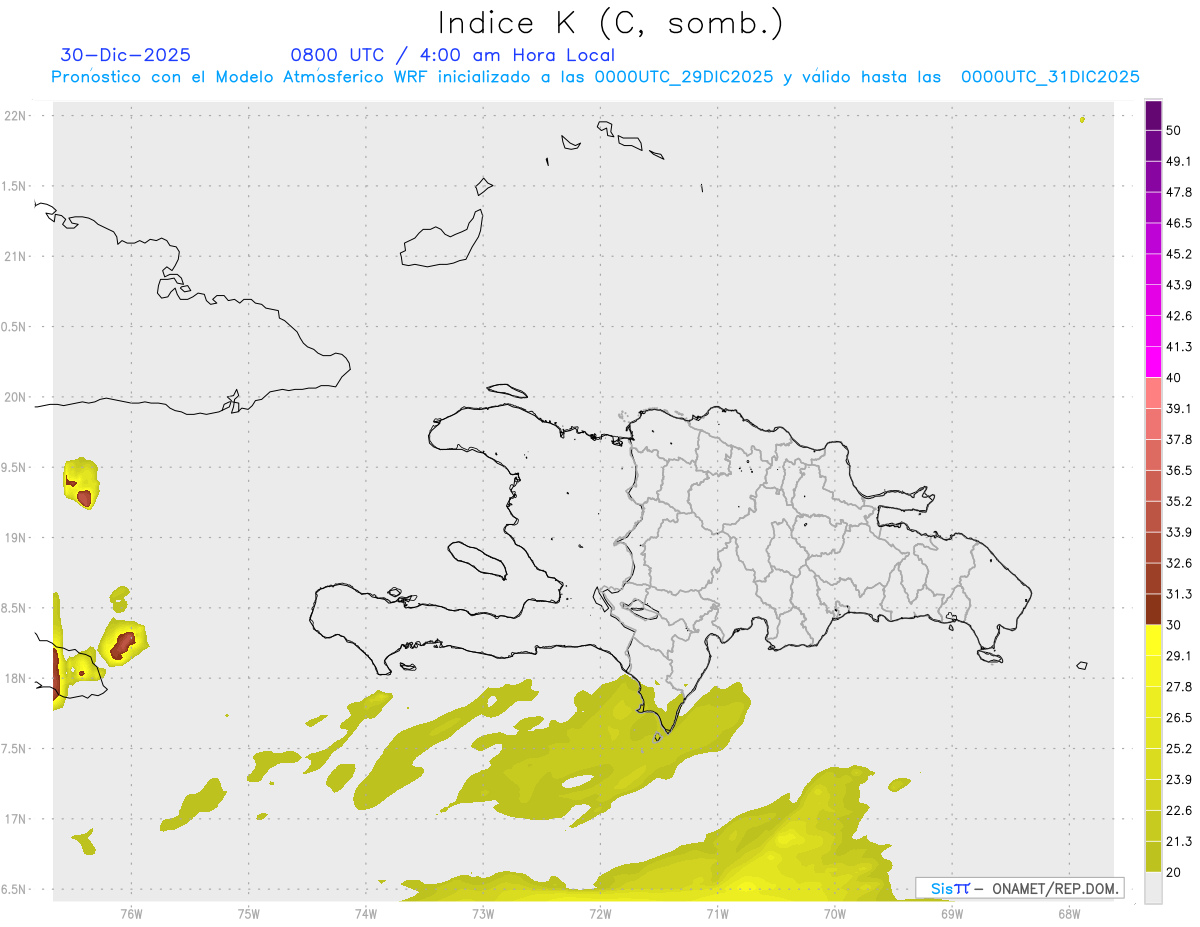Image resolution: width=1200 pixels, height=927 pixels.
Task: Click the longitude label "75W"
Action: pyautogui.click(x=248, y=914)
